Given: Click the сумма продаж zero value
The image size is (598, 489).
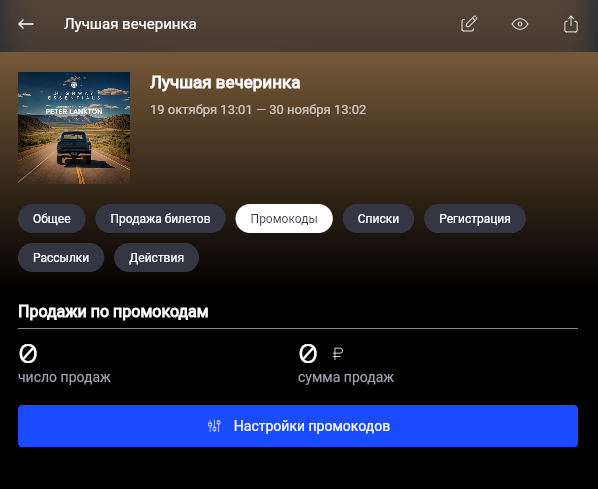Looking at the screenshot, I should click(x=308, y=353).
